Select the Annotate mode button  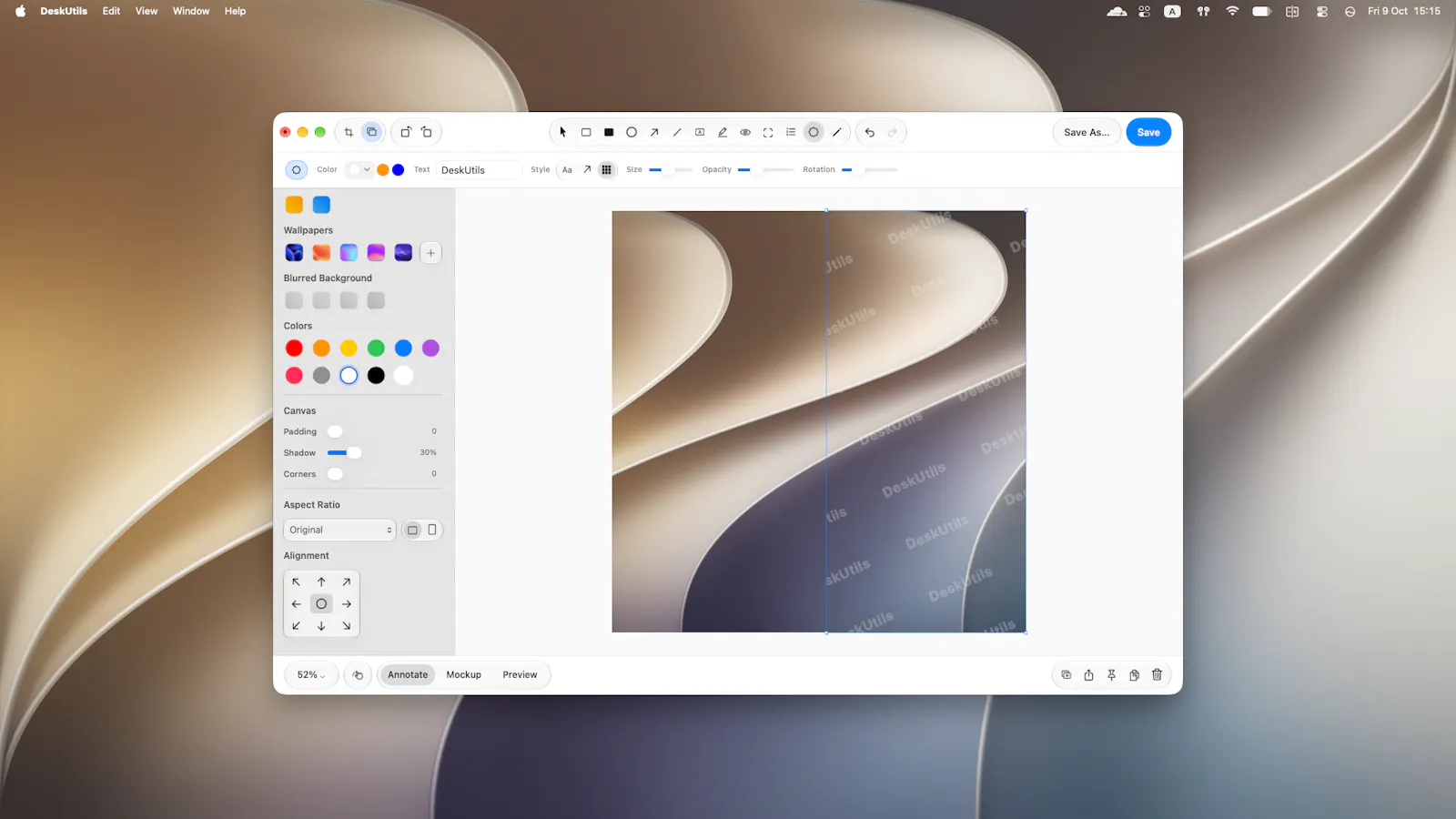click(408, 674)
